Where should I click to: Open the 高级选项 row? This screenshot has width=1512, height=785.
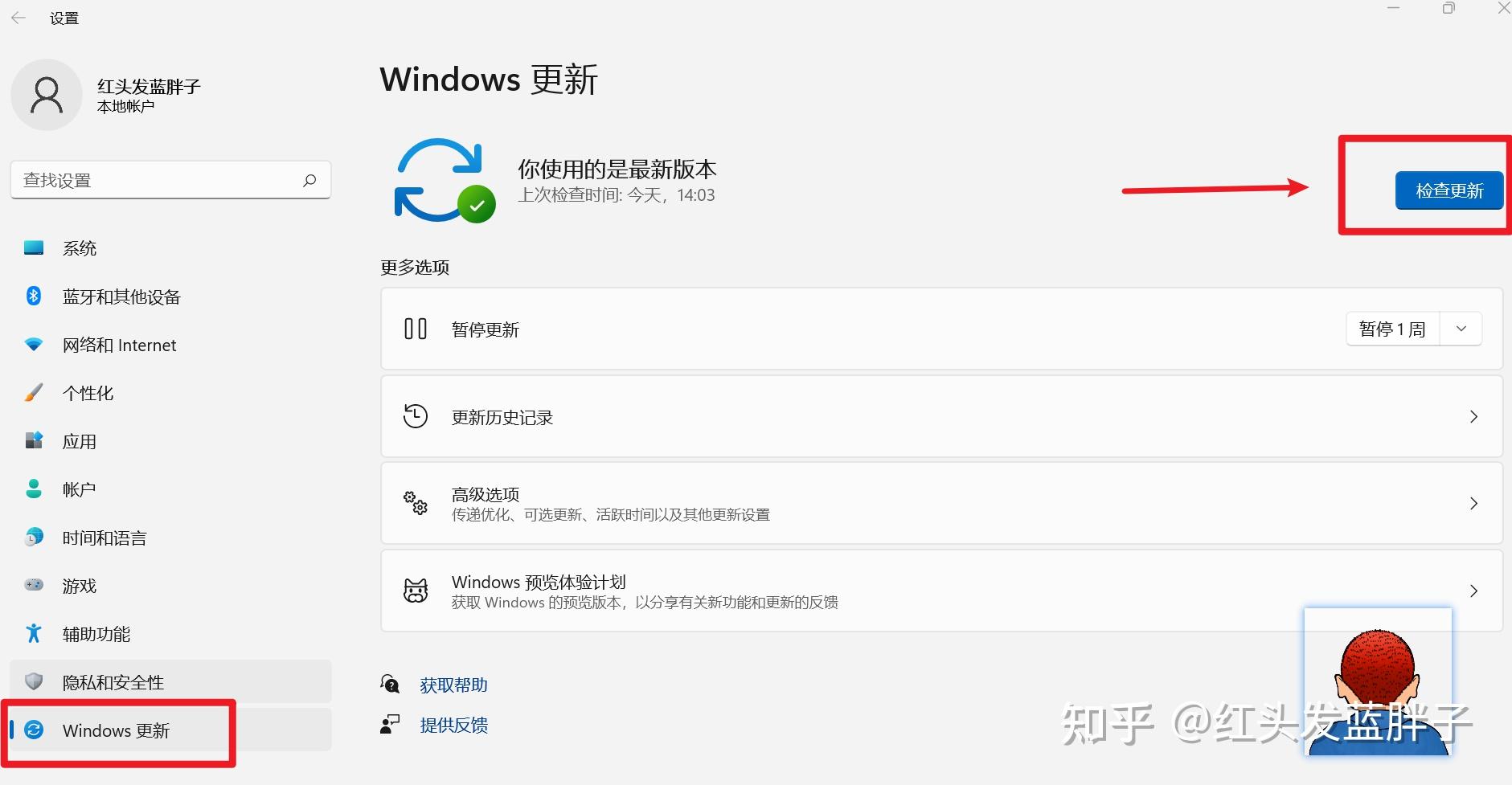coord(941,504)
